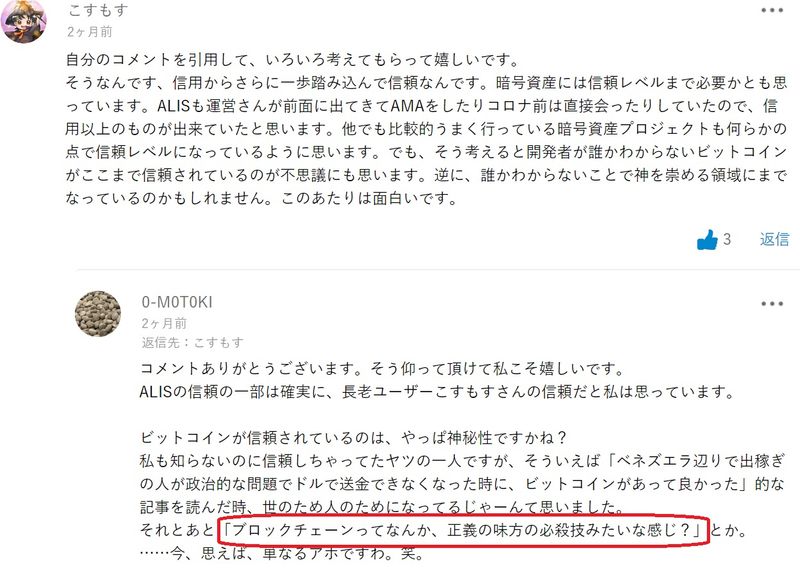Click the 返信 reply link
The width and height of the screenshot is (800, 583).
click(774, 239)
